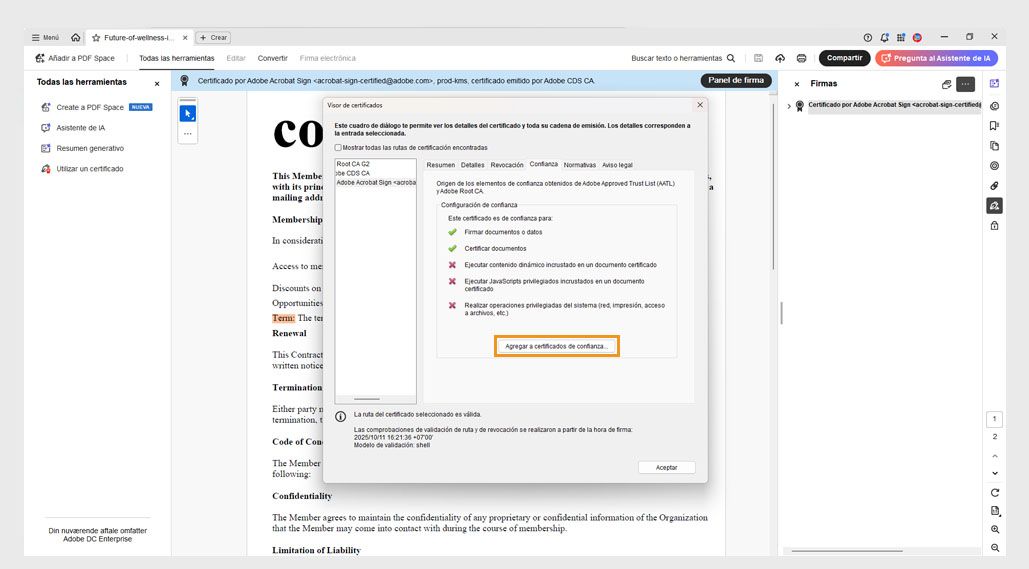Switch to Todas las herramientas tab
Screen dimensions: 1029x569
[x=177, y=58]
